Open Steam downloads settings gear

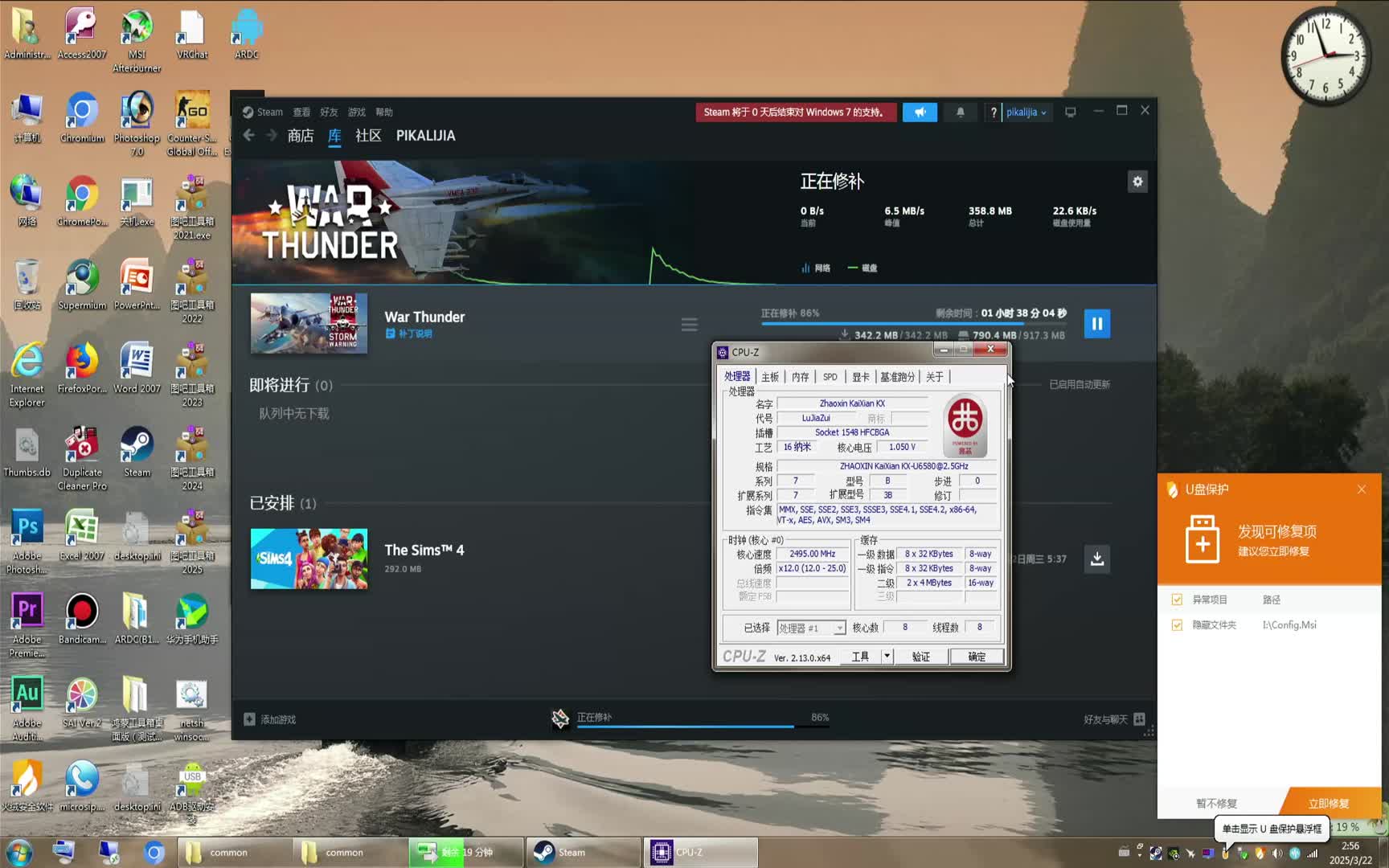(x=1137, y=182)
